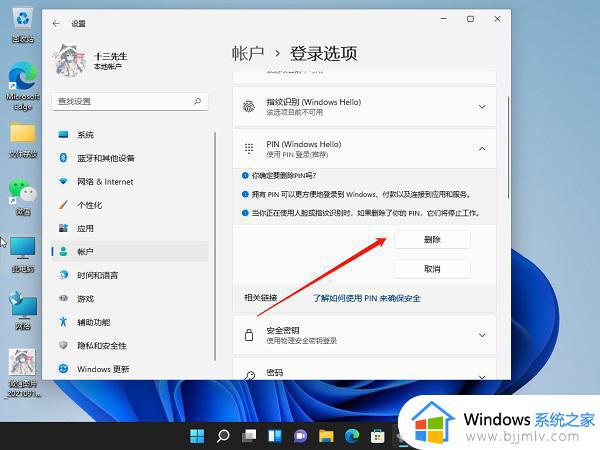The image size is (600, 450).
Task: Open 蓝牙和其他设备 in the sidebar
Action: coord(130,158)
